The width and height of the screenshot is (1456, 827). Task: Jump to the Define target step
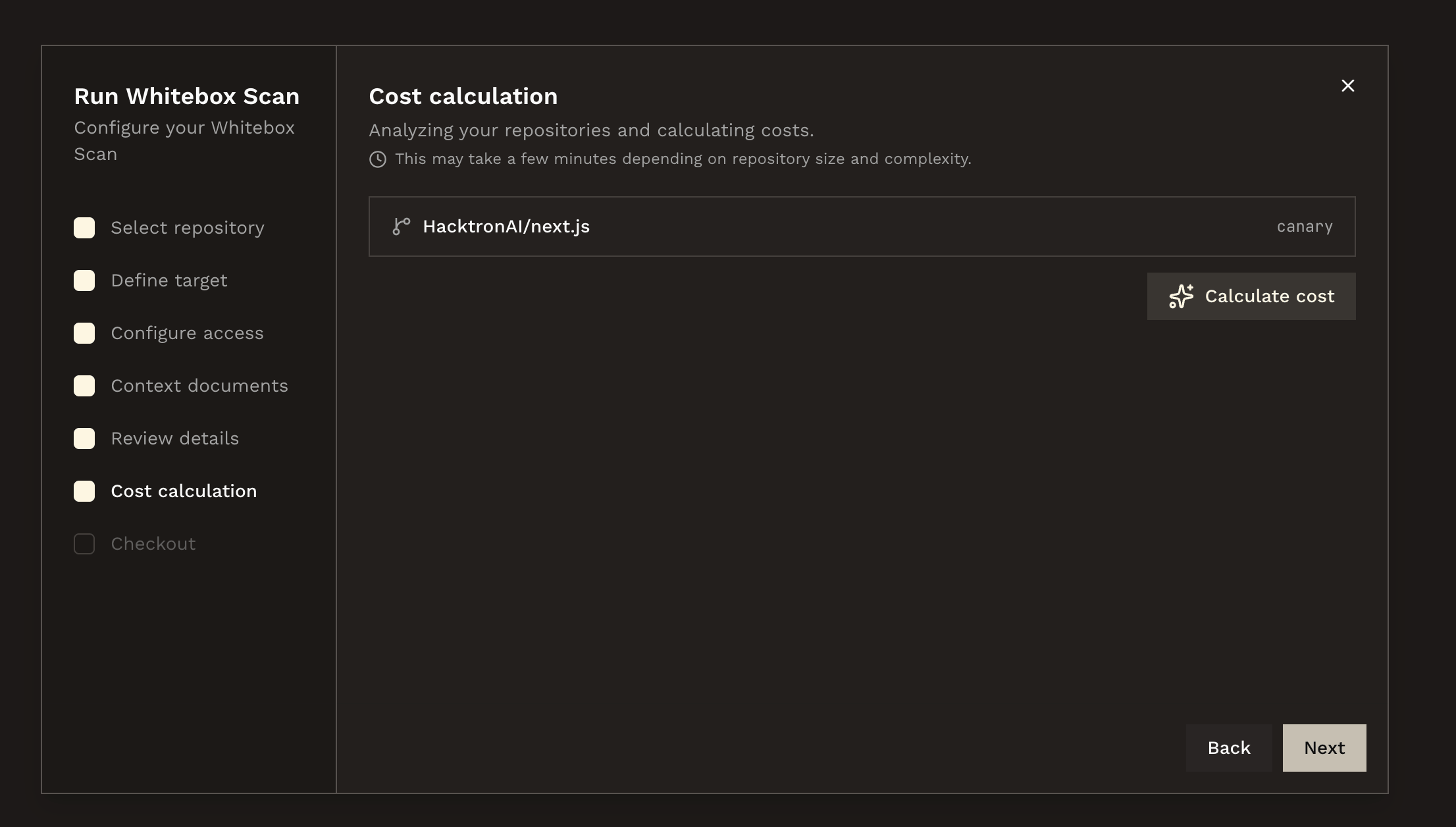[x=169, y=280]
